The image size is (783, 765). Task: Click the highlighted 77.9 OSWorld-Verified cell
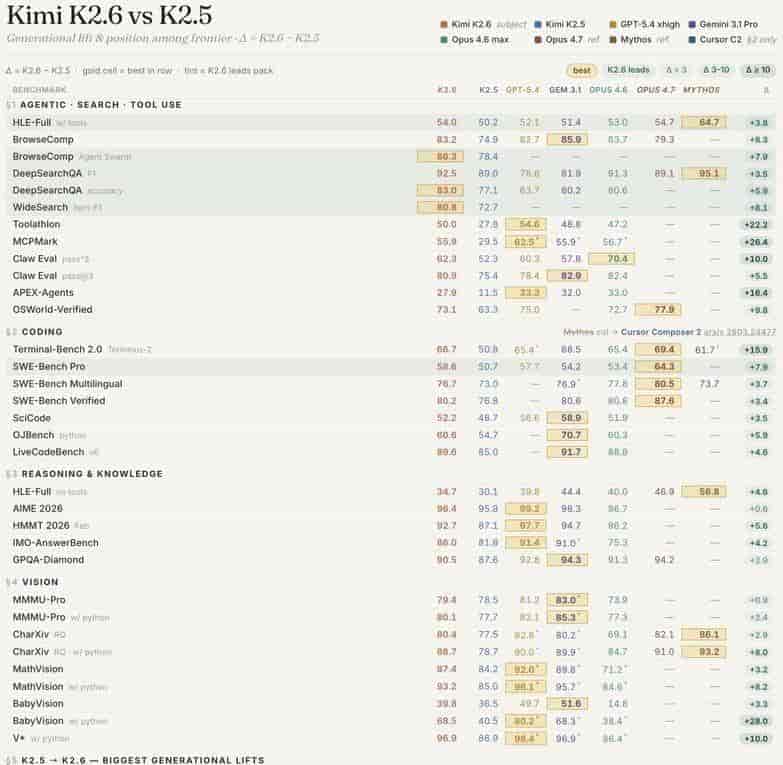(658, 310)
